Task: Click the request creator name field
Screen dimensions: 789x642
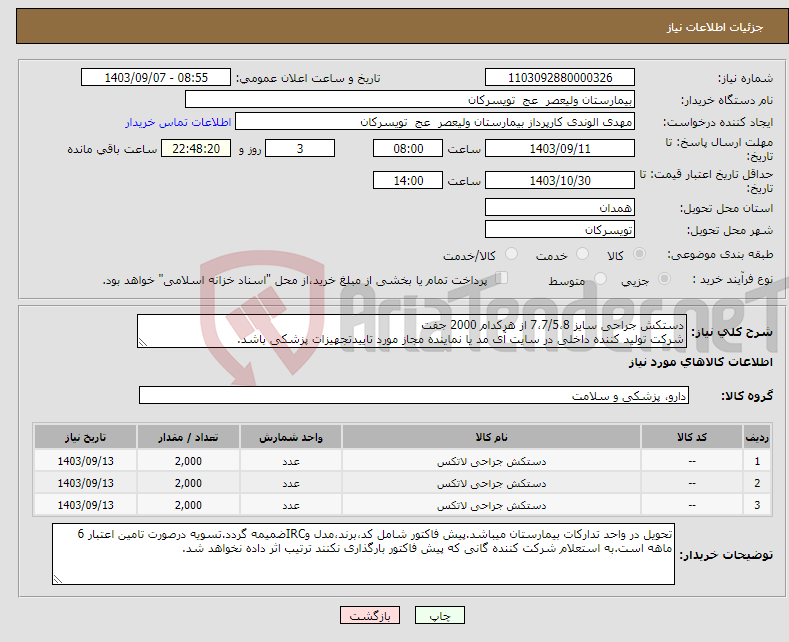Action: (x=435, y=122)
